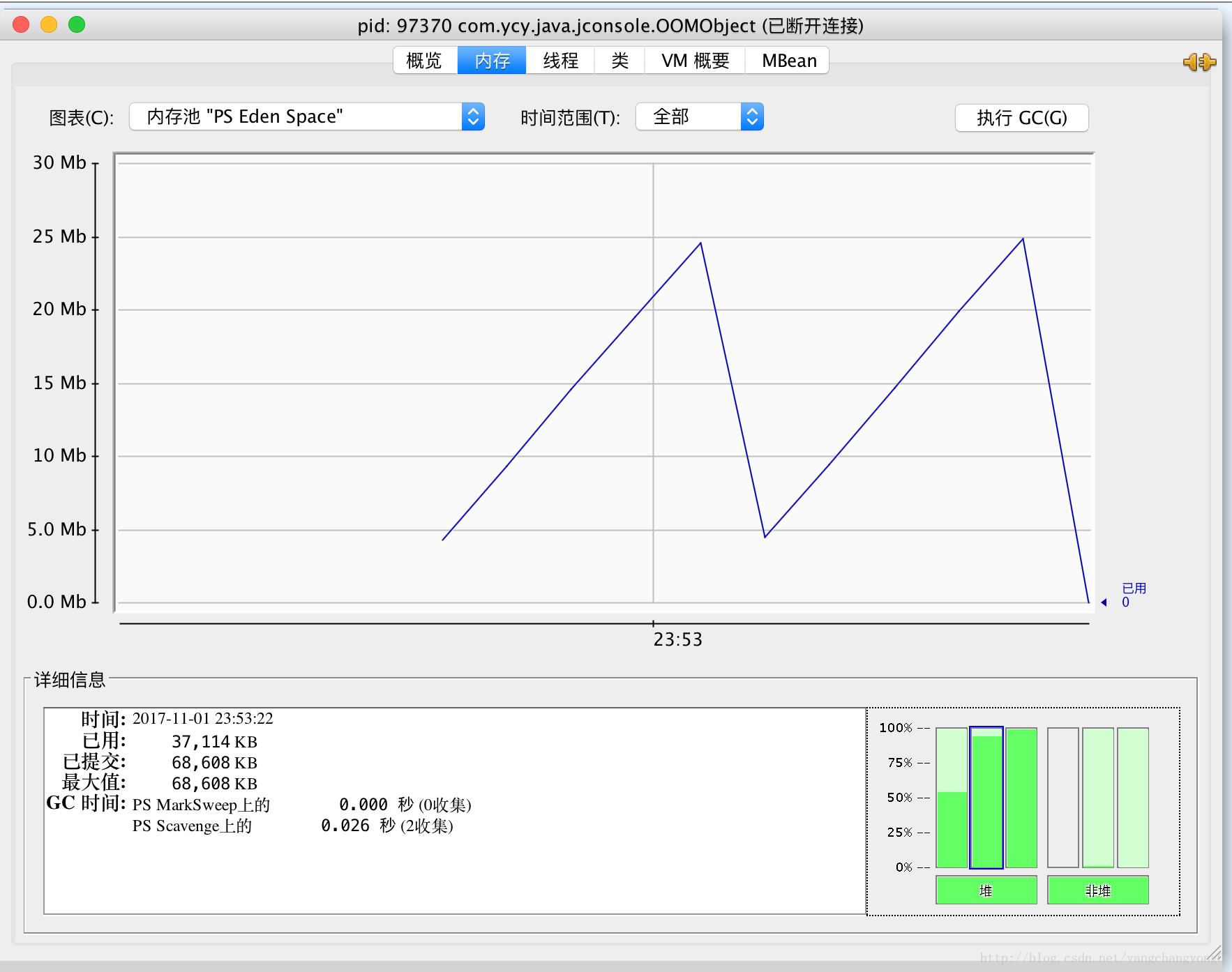
Task: Select the first non-heap pool bar
Action: click(1063, 798)
